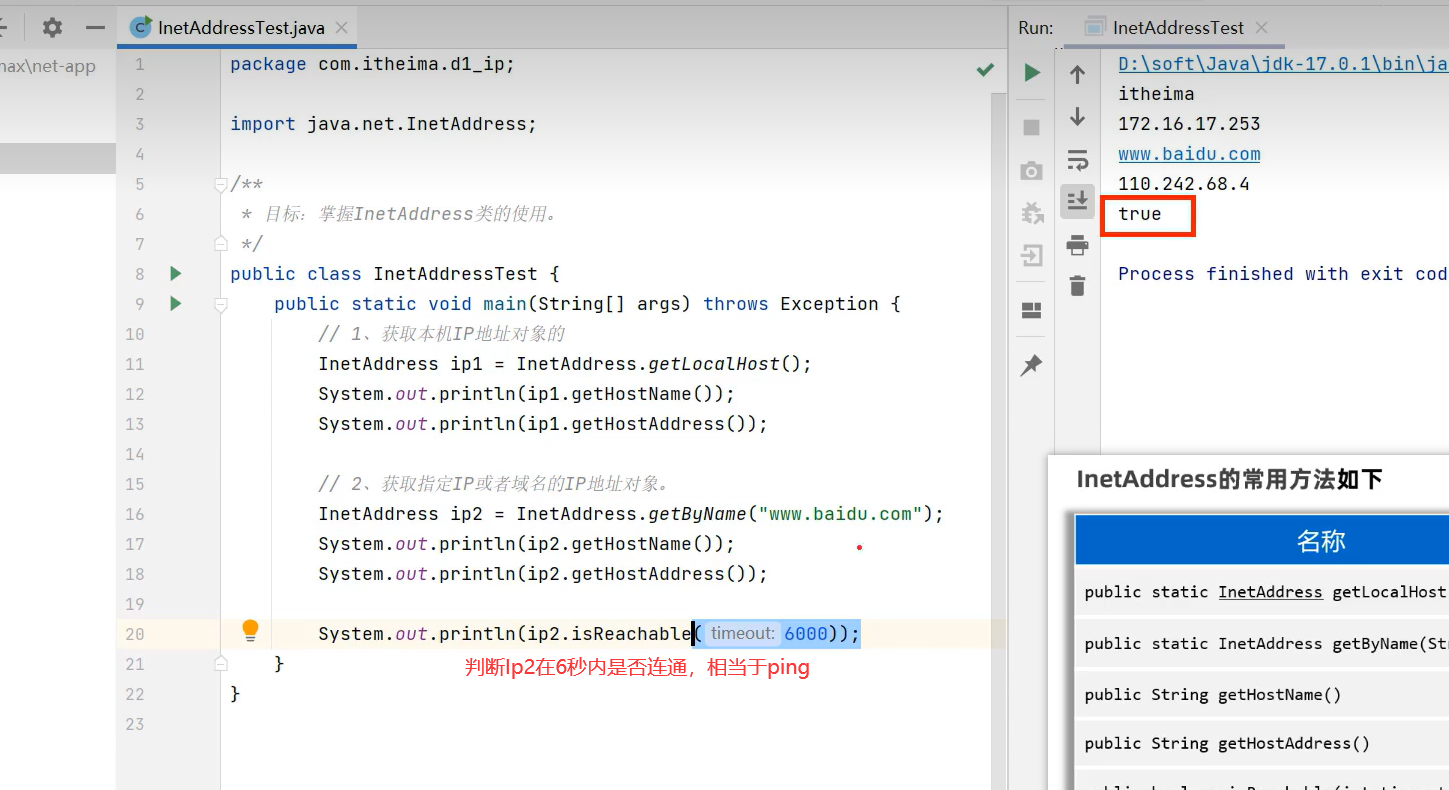Click the InetAddress的常用方法如下 heading

click(x=1229, y=479)
